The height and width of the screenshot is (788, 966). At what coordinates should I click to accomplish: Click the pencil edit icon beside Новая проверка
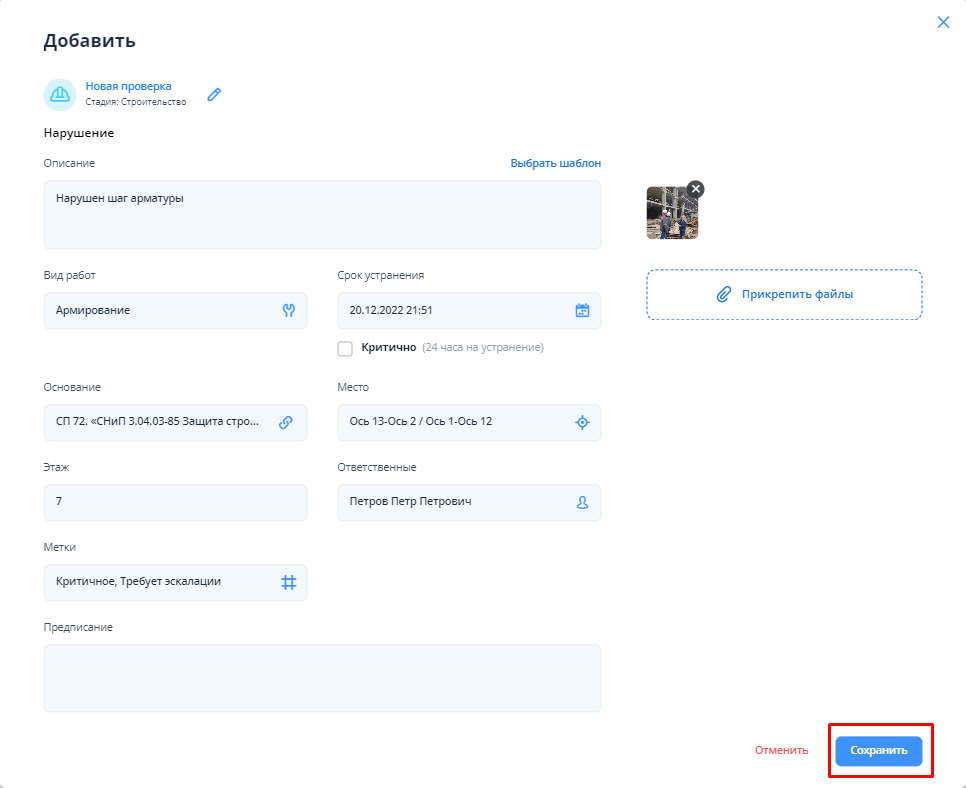[214, 94]
